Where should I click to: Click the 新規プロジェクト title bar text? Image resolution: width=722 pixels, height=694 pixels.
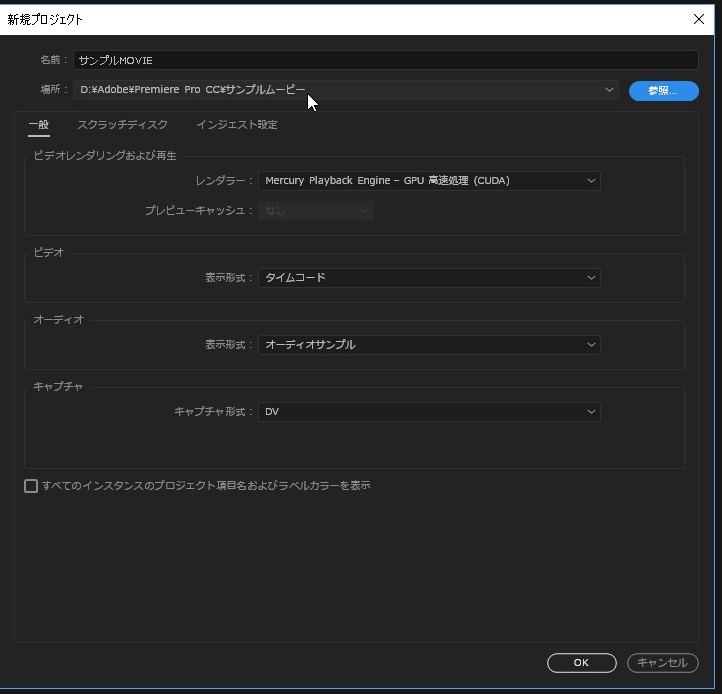click(46, 19)
